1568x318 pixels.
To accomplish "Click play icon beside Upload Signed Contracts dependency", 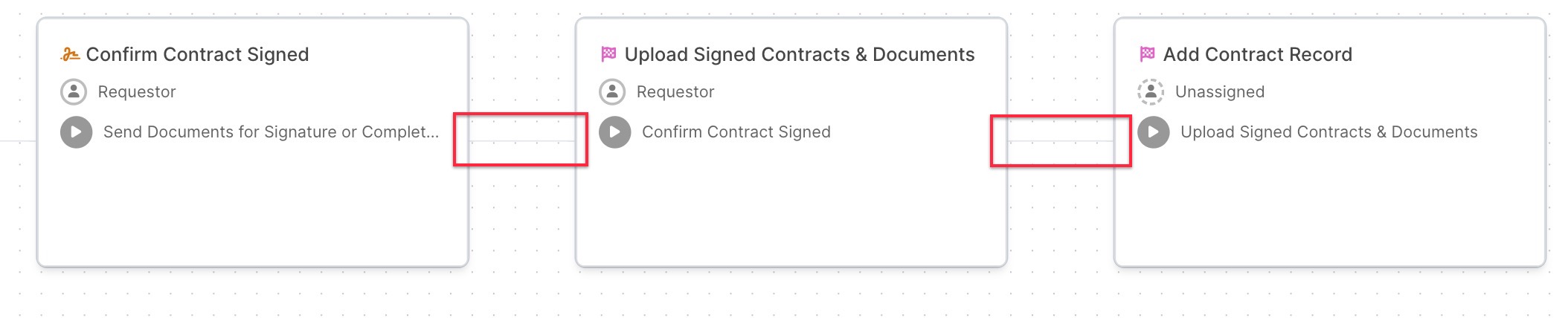I will tap(1153, 132).
